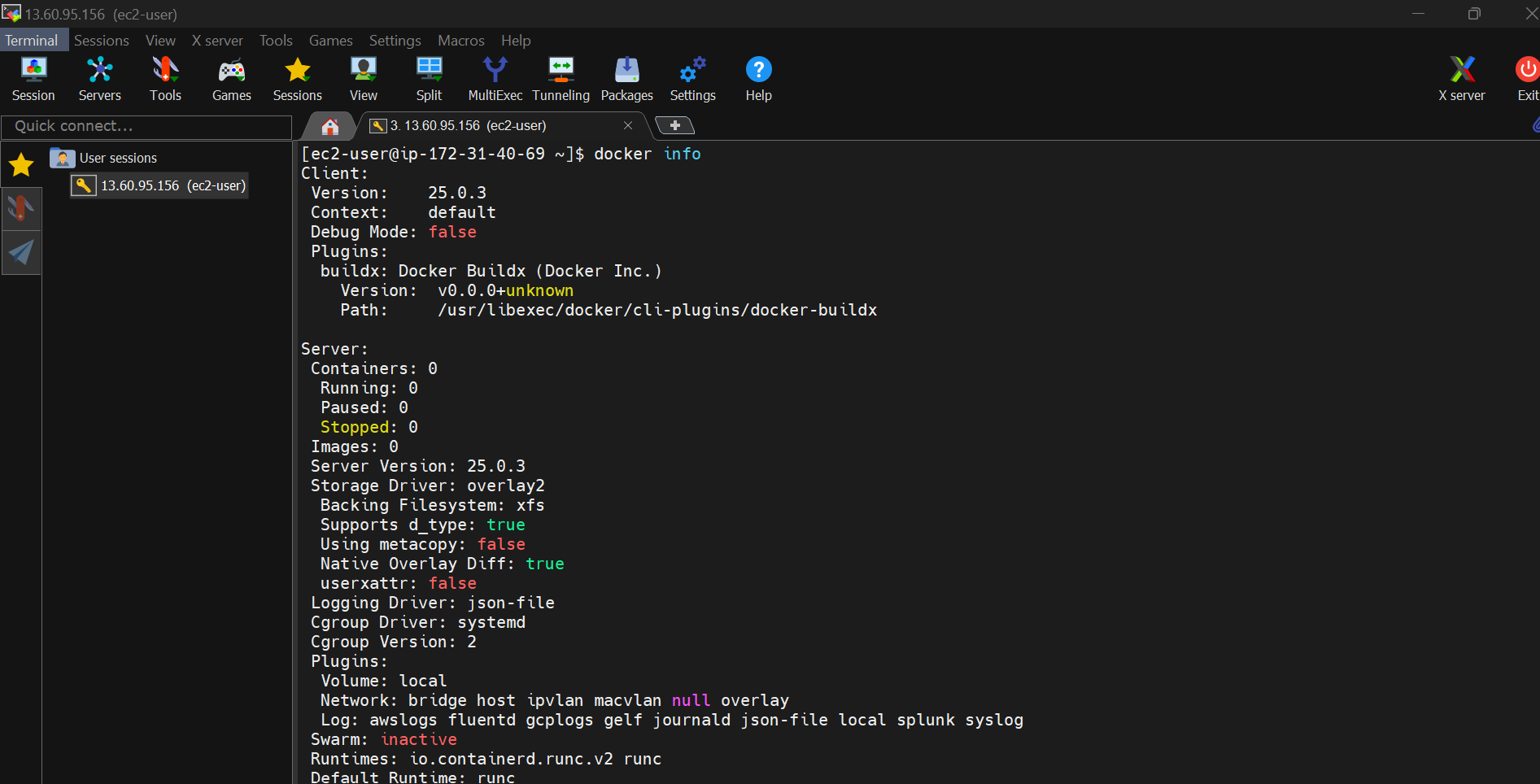Open the X server menu
Viewport: 1540px width, 784px height.
click(217, 40)
